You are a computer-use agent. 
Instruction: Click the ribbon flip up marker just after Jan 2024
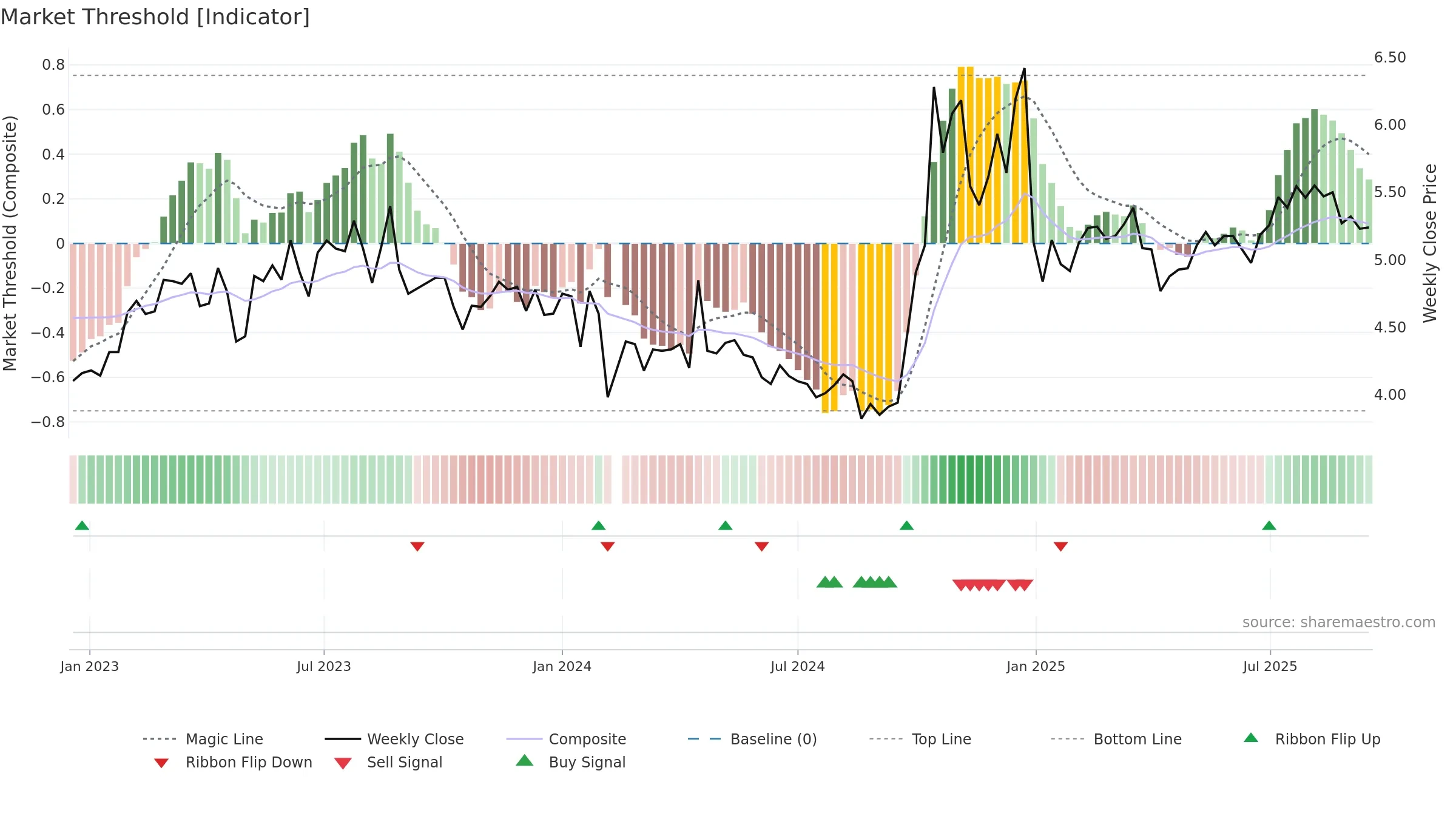point(599,525)
